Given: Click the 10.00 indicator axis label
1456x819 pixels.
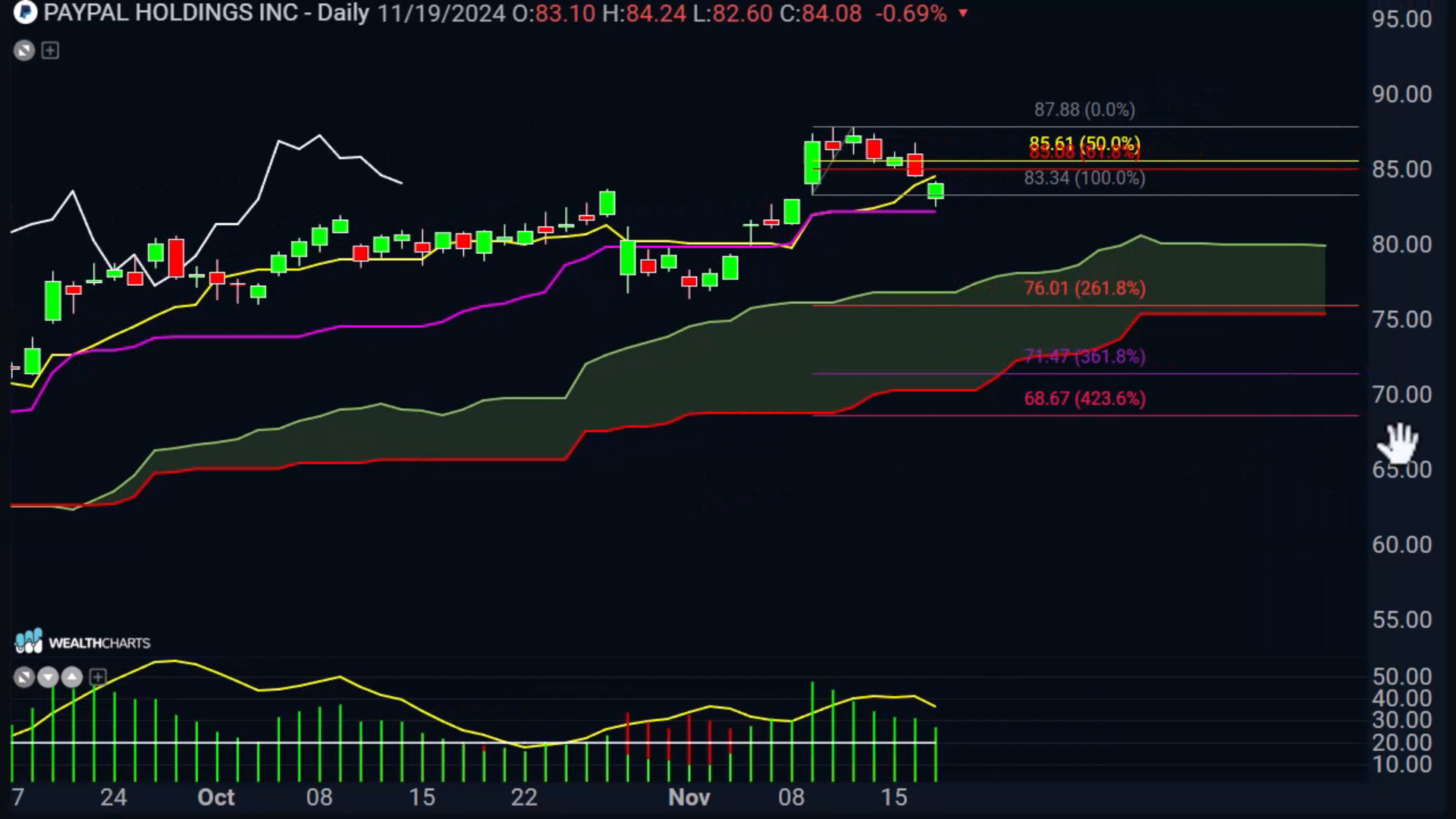Looking at the screenshot, I should 1402,764.
